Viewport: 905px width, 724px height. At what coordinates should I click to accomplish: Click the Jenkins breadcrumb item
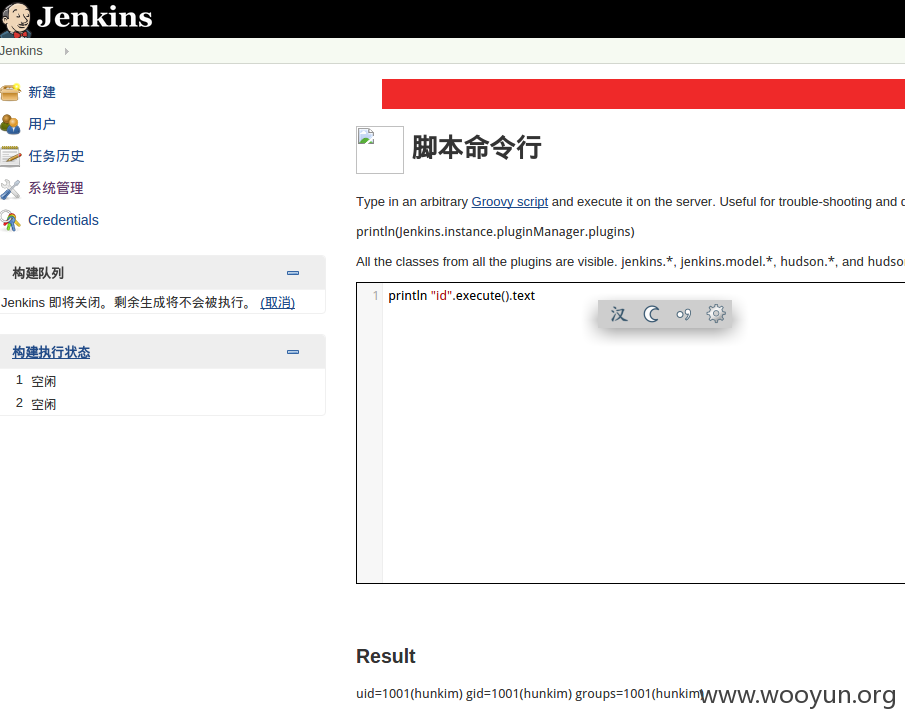pos(21,51)
